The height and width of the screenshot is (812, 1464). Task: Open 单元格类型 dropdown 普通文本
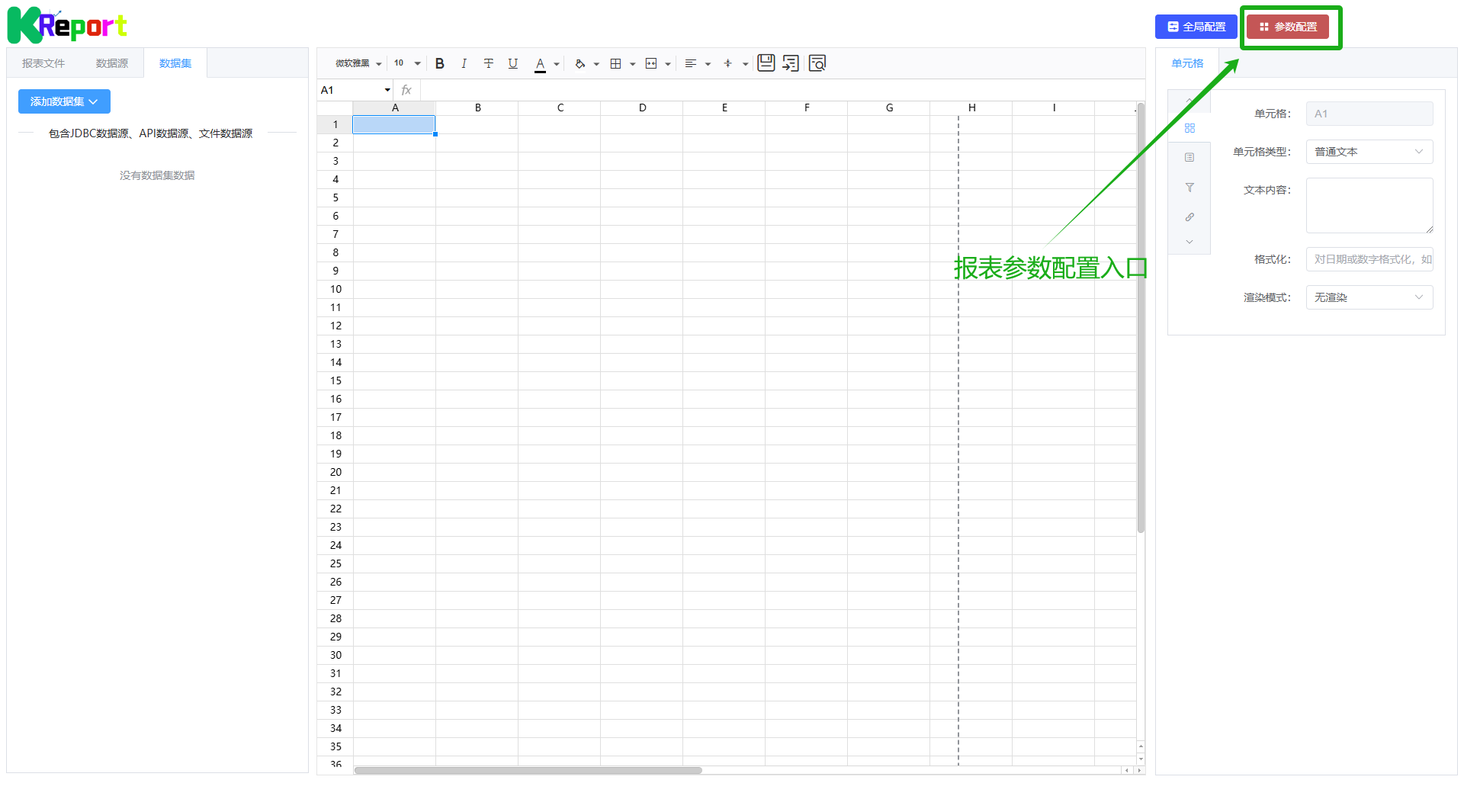coord(1369,152)
